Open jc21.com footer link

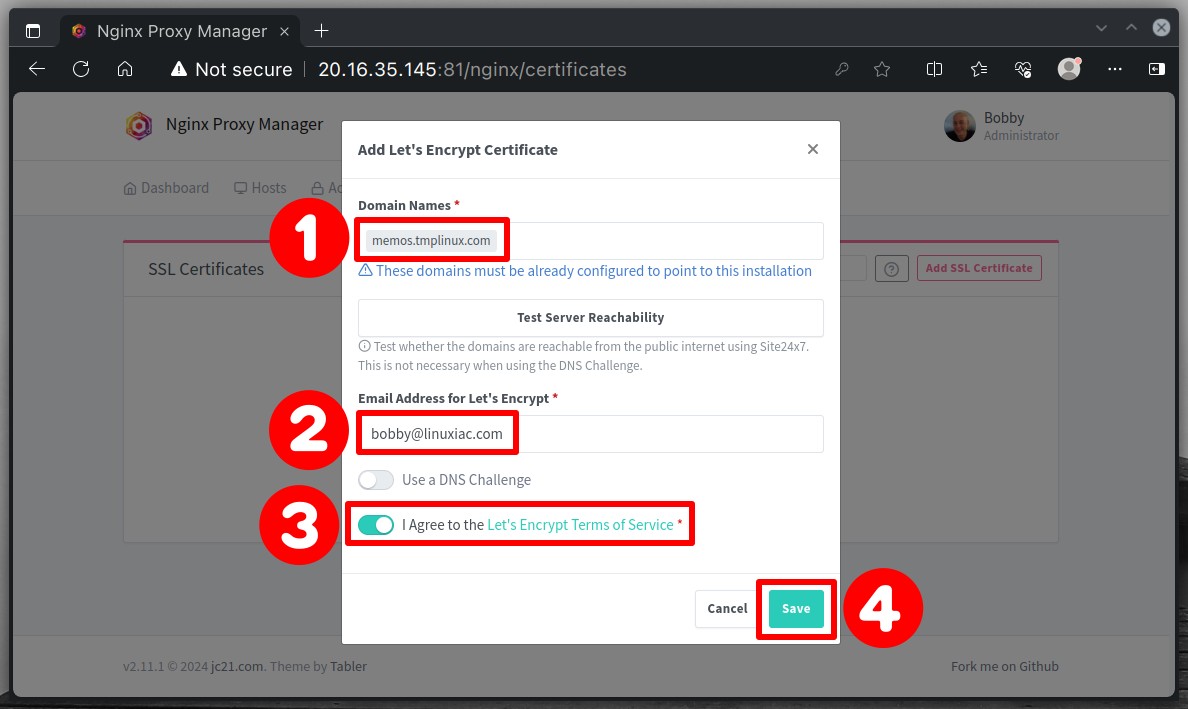click(237, 667)
